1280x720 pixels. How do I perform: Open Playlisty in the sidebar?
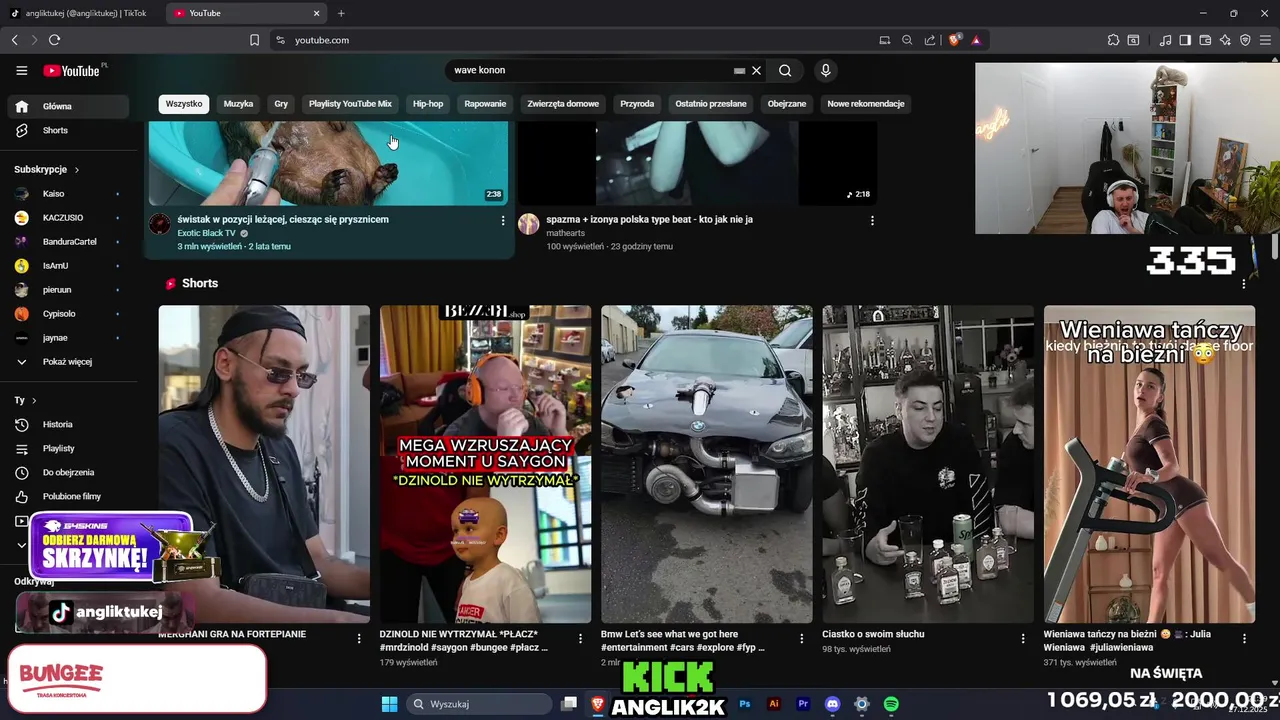pos(68,448)
